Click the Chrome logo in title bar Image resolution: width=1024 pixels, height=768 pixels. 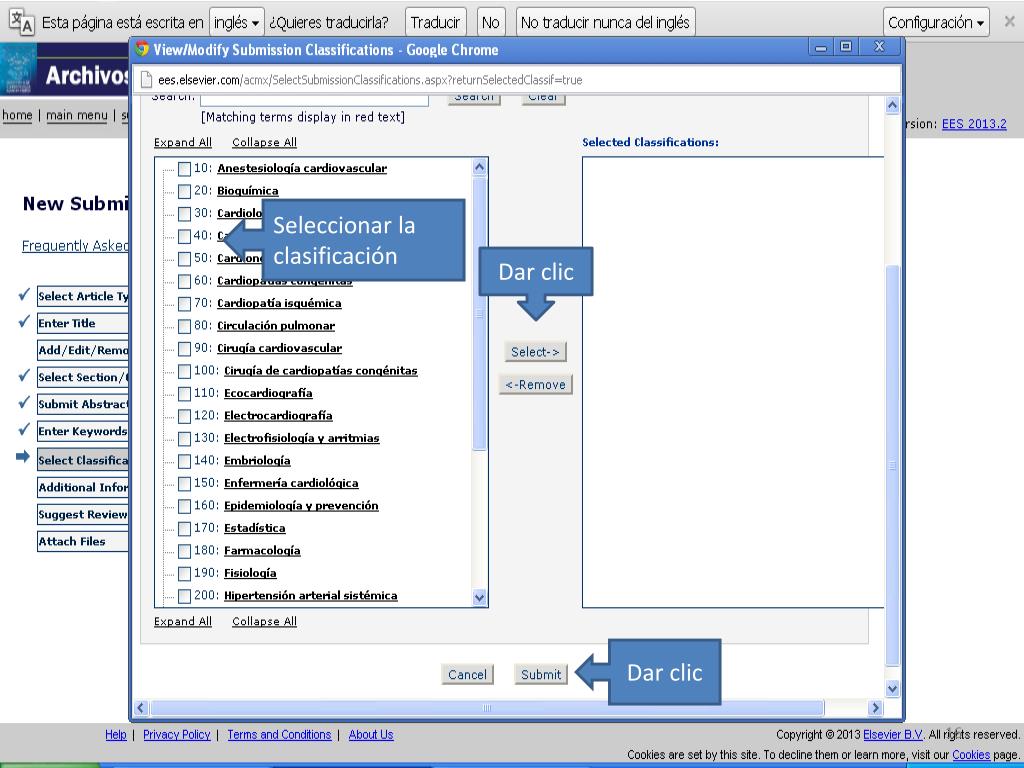coord(142,49)
